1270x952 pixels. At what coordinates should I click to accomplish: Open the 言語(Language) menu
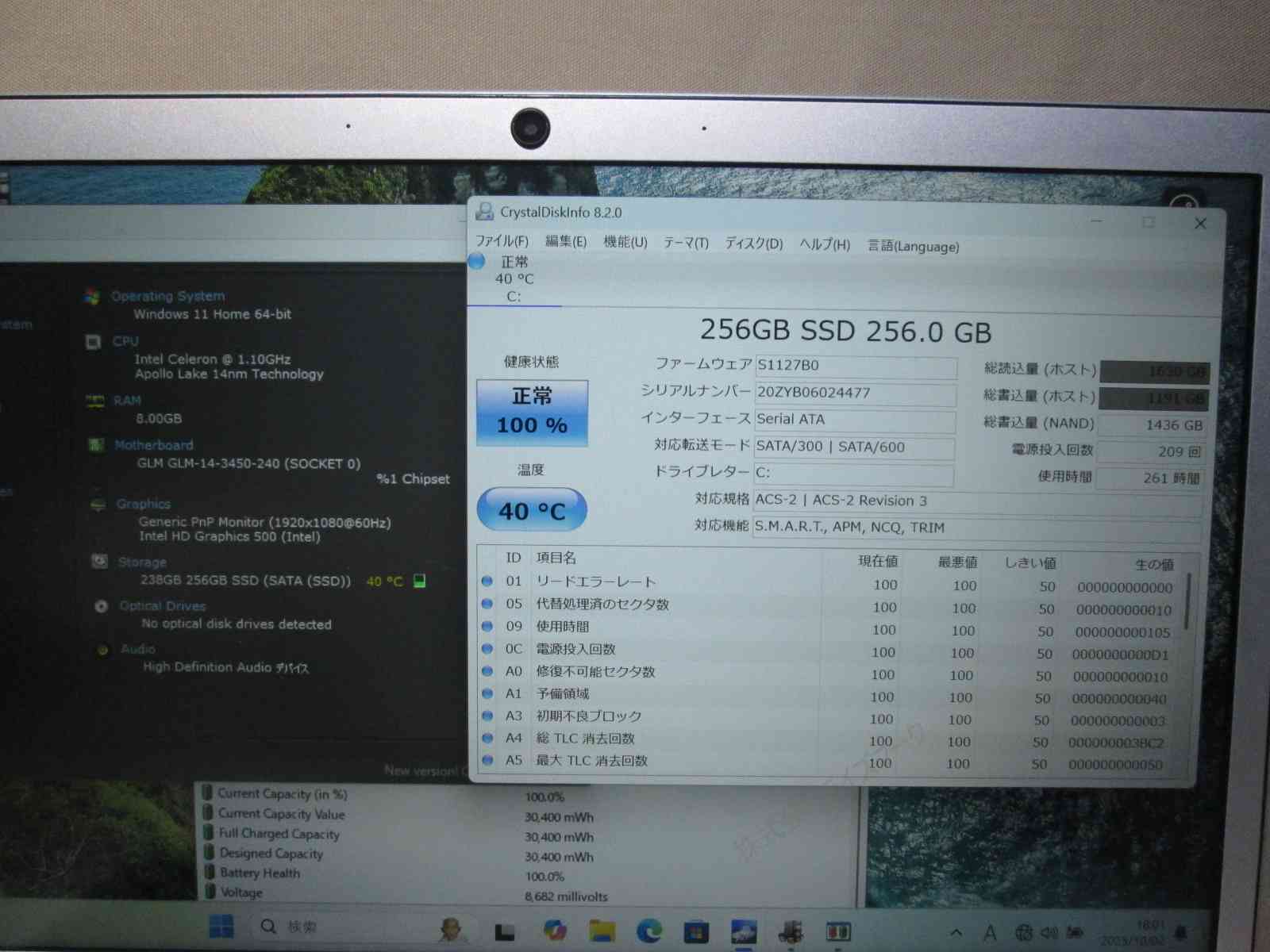pos(913,247)
